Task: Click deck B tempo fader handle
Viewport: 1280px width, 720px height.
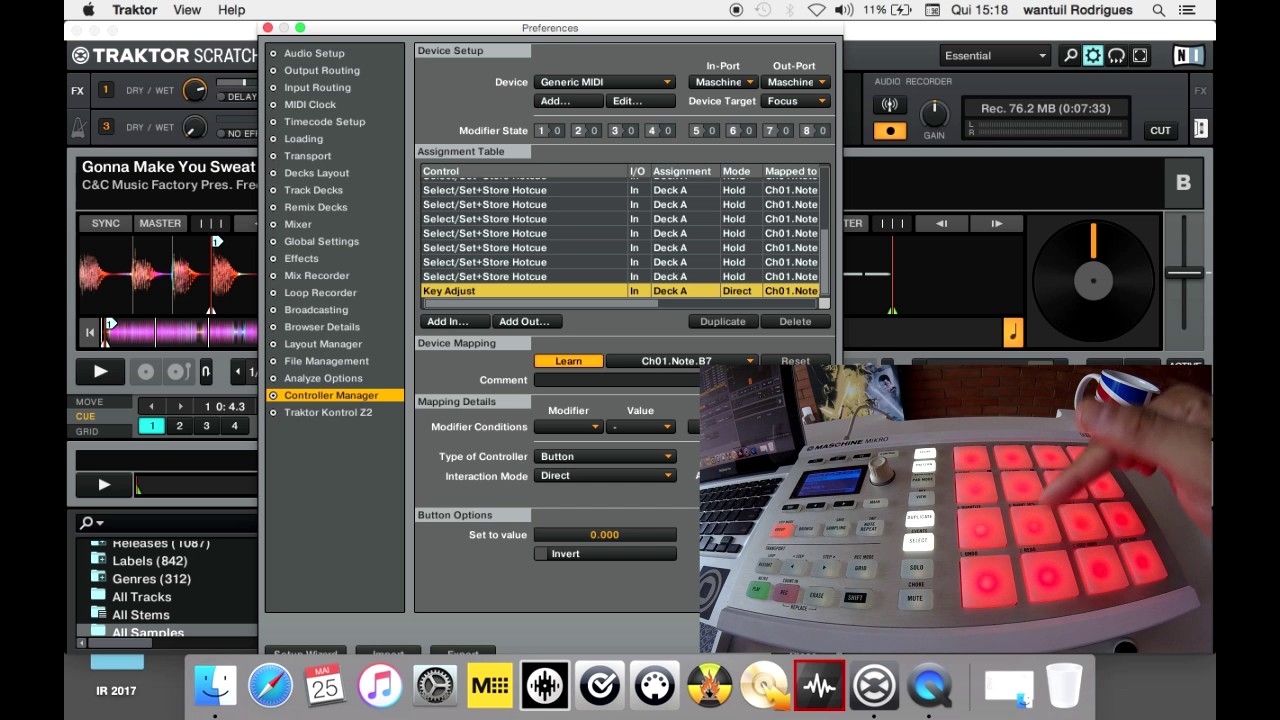Action: 1184,272
